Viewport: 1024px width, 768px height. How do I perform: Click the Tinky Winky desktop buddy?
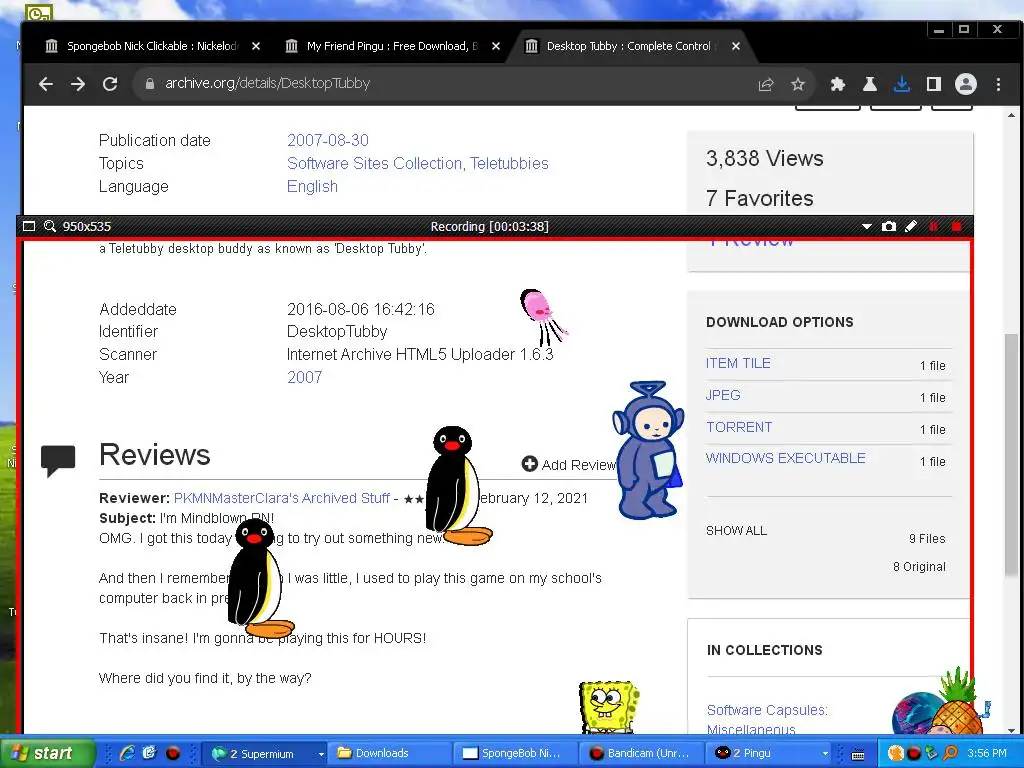coord(648,451)
